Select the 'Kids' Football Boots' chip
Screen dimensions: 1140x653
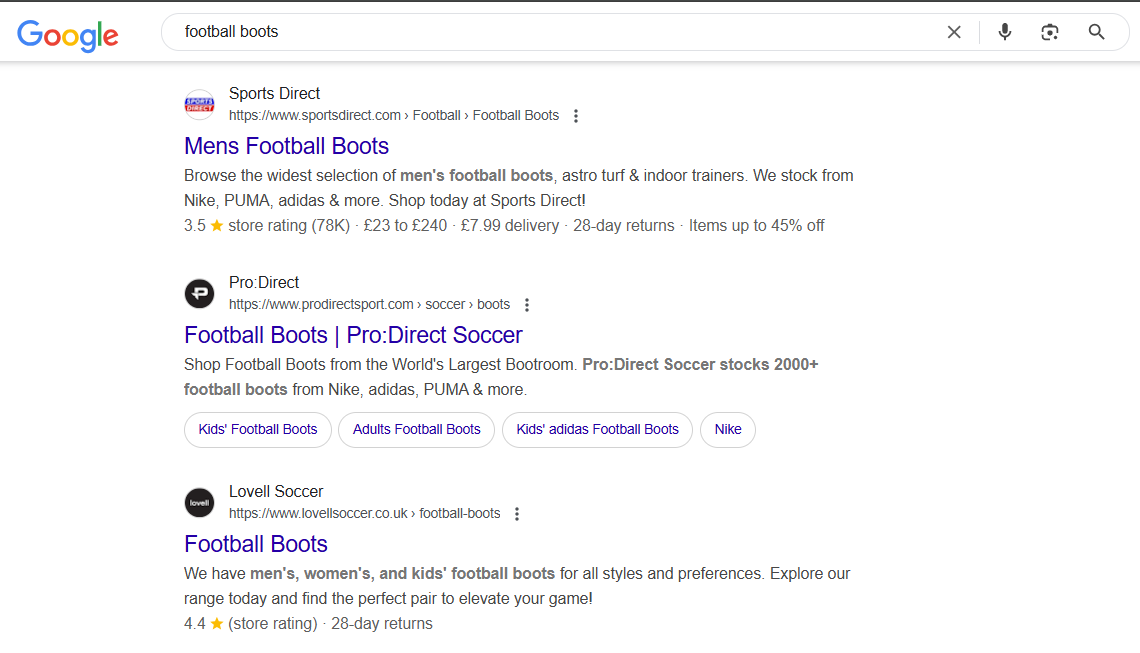point(258,430)
